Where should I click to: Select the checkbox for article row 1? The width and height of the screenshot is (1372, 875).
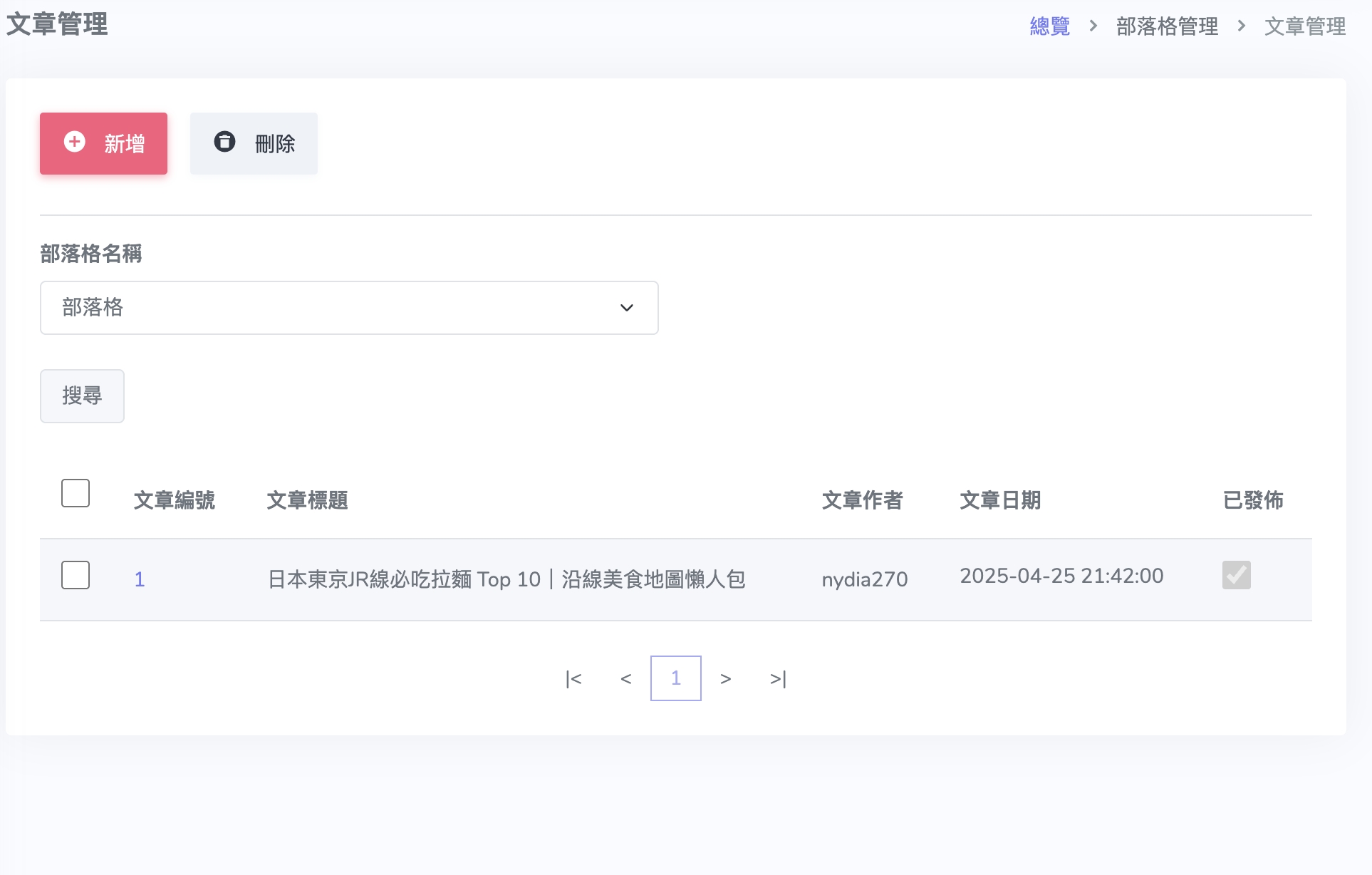tap(76, 575)
